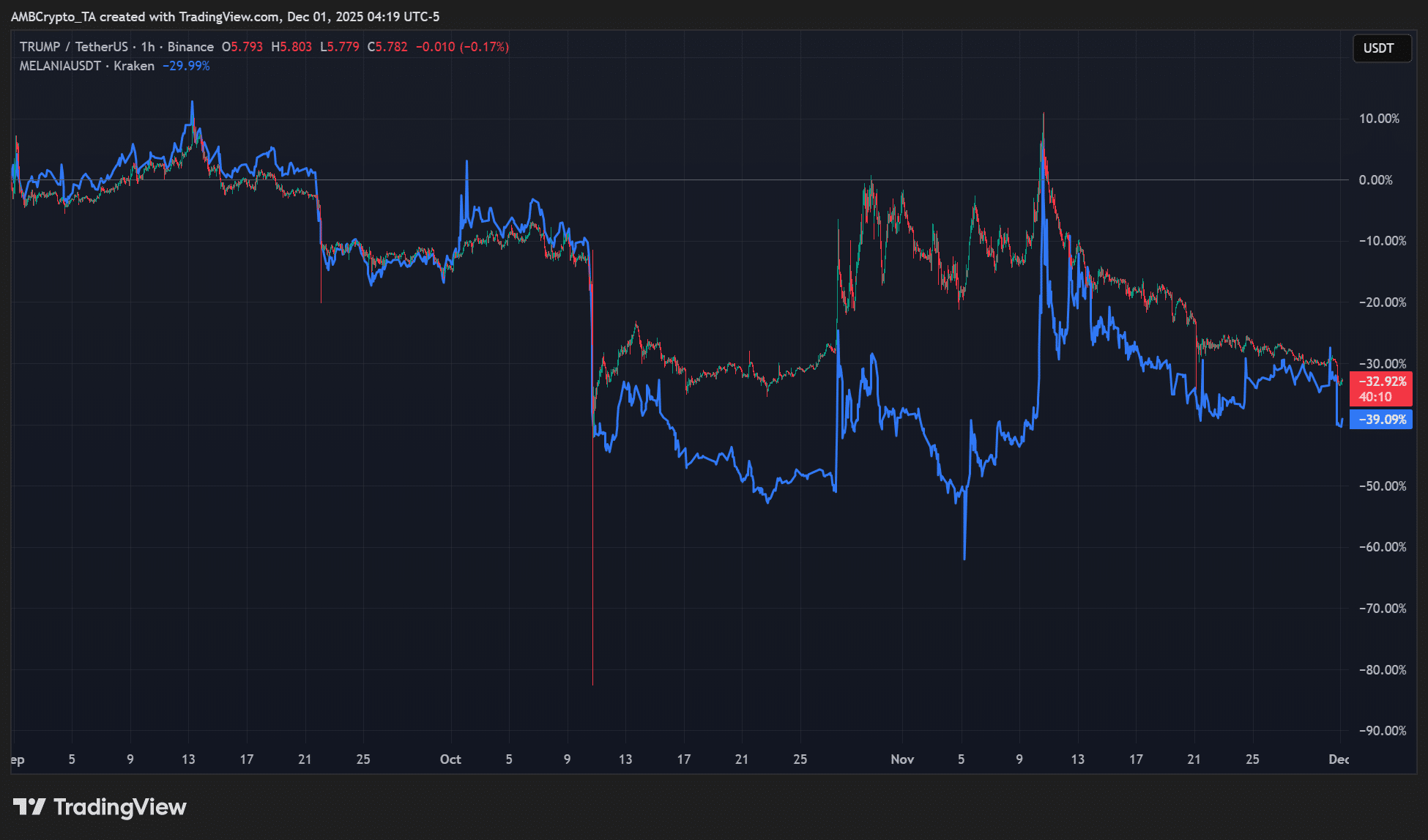Click the -90.00% label on the price axis

(x=1382, y=731)
